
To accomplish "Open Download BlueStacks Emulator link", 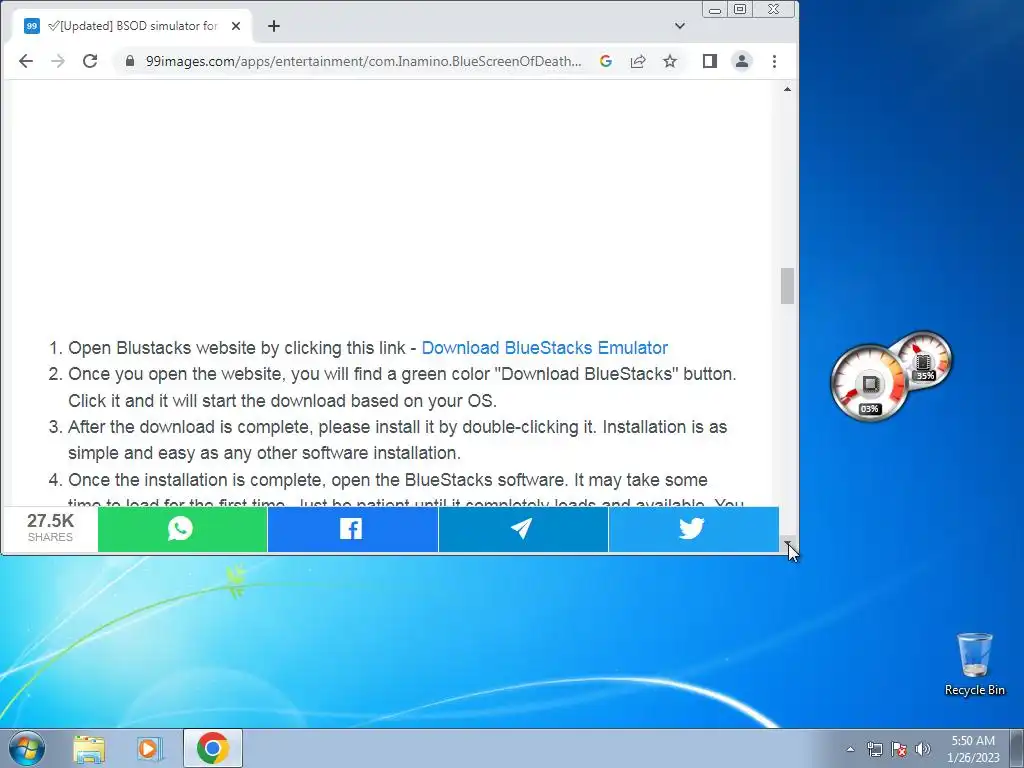I will click(545, 347).
